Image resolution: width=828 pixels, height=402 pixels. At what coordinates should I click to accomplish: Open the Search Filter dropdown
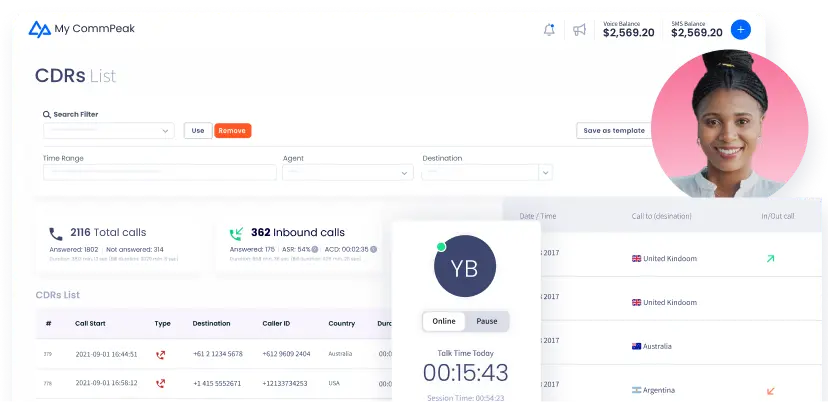pos(109,130)
